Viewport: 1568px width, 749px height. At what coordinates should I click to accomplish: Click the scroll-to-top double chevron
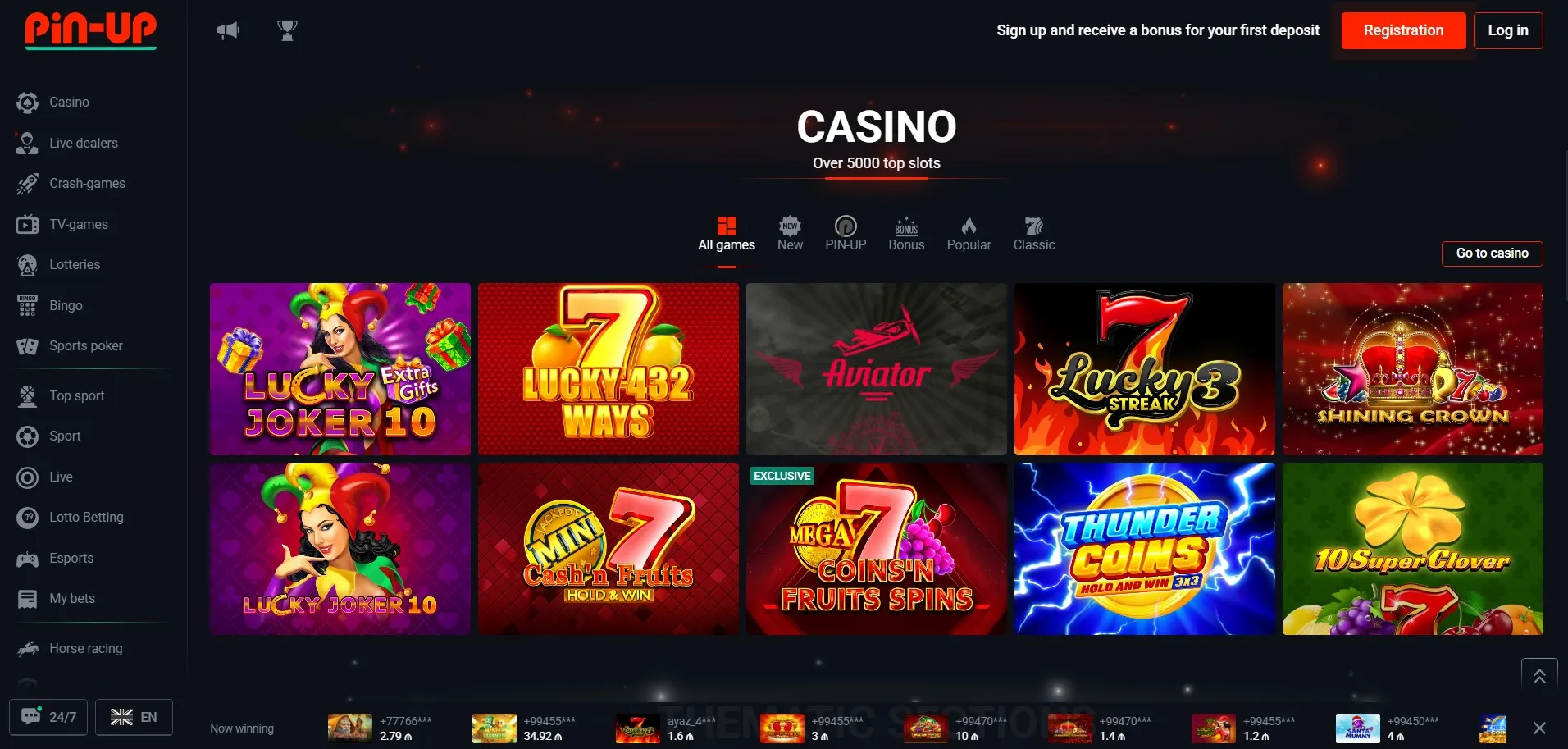[x=1539, y=676]
